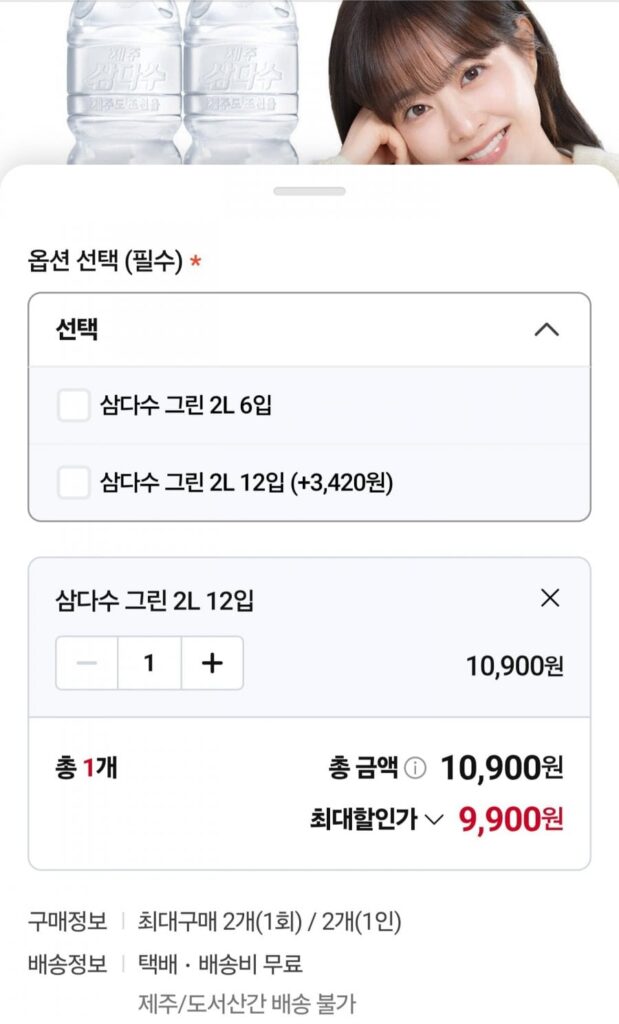The height and width of the screenshot is (1024, 619).
Task: Select the 12입 (+3,420원) option label
Action: (246, 483)
